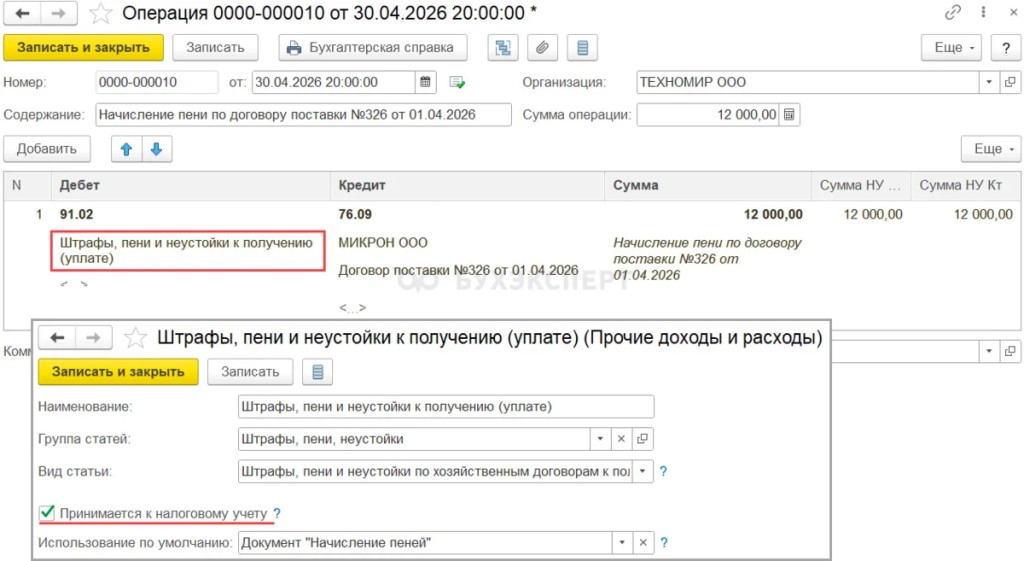Star the Штрафы, пени и неустойки dialog

pyautogui.click(x=135, y=338)
